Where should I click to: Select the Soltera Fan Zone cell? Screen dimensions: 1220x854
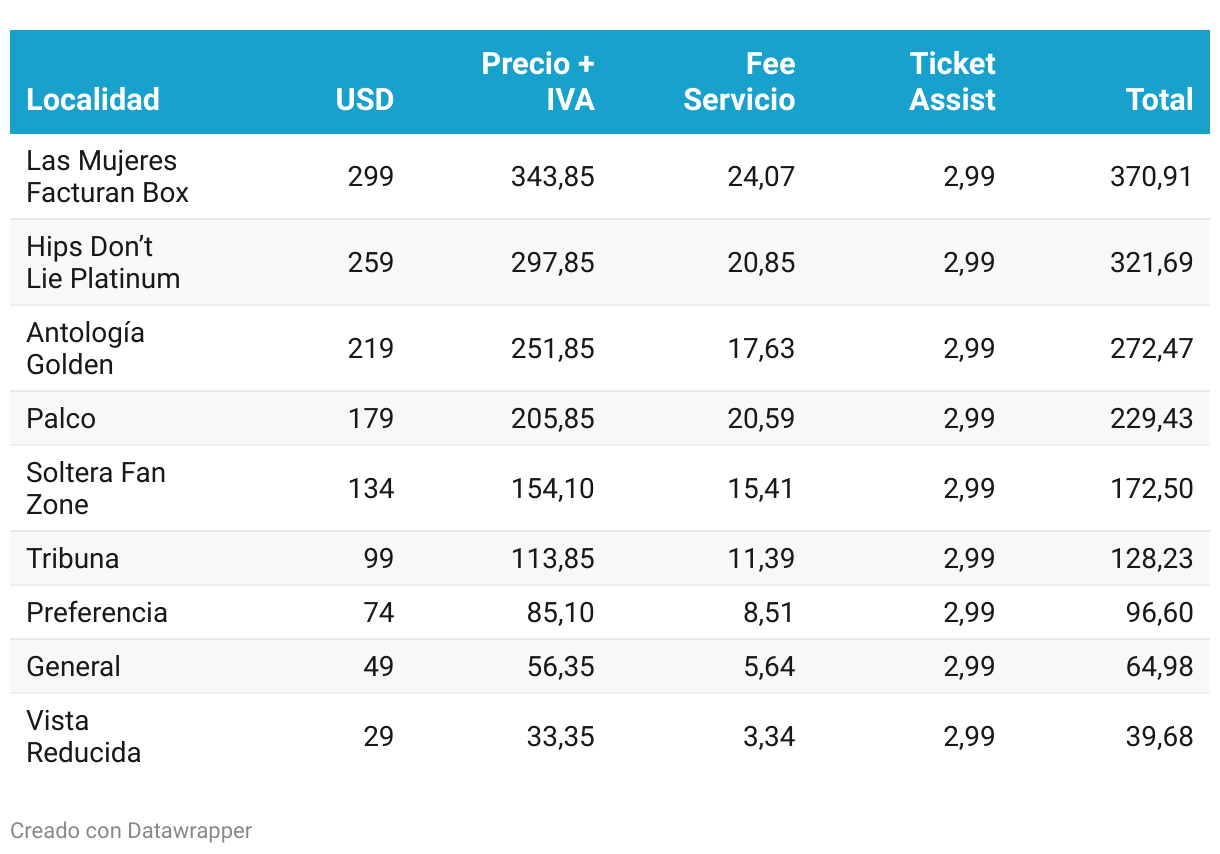click(96, 488)
